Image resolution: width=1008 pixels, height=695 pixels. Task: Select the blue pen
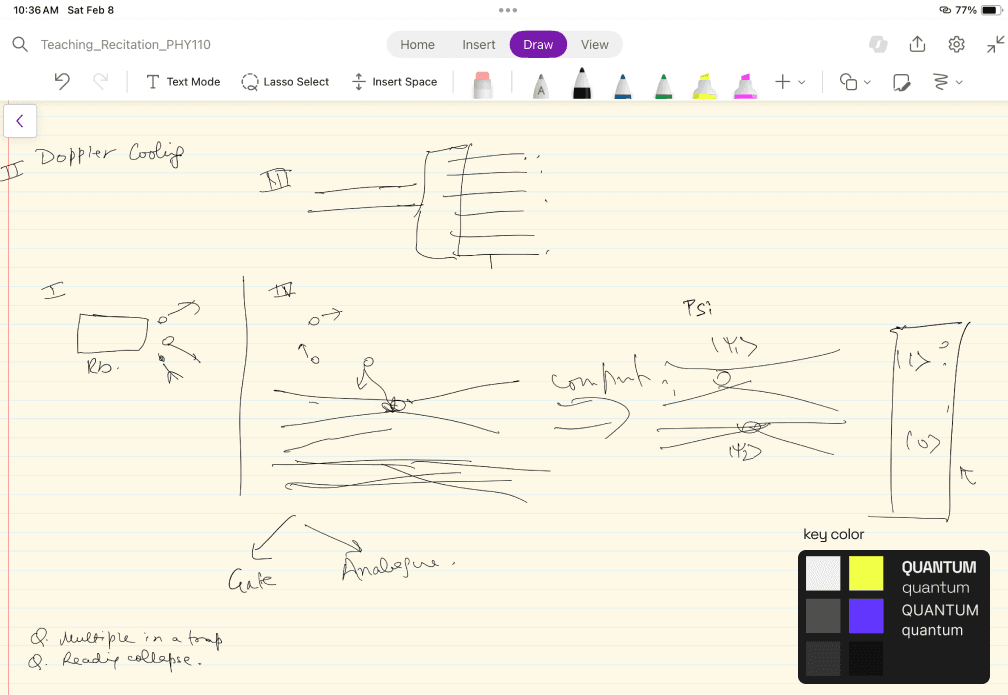pyautogui.click(x=622, y=85)
